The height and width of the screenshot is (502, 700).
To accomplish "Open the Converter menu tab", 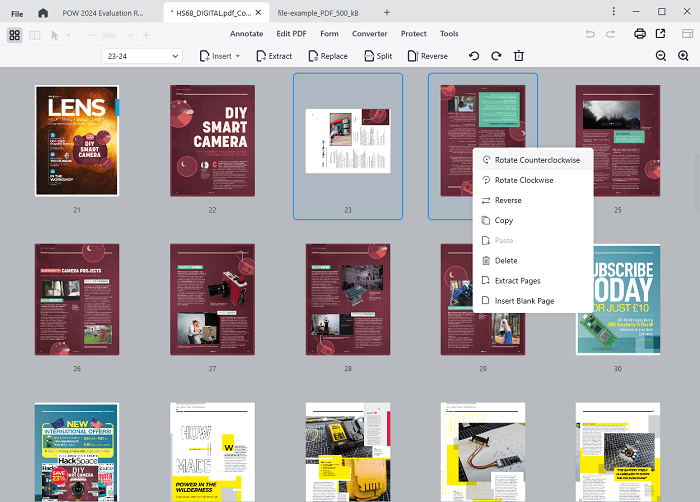I will pyautogui.click(x=369, y=34).
